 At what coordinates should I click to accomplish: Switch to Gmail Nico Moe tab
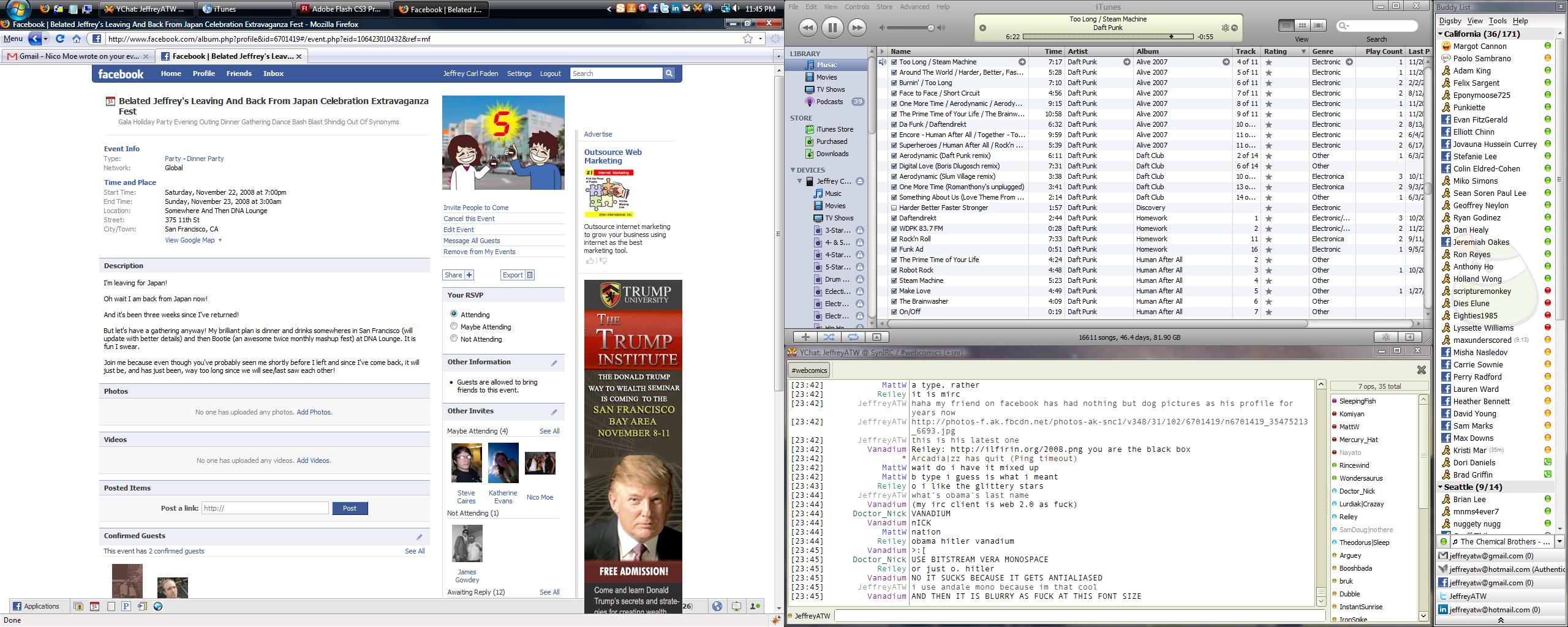click(x=77, y=56)
